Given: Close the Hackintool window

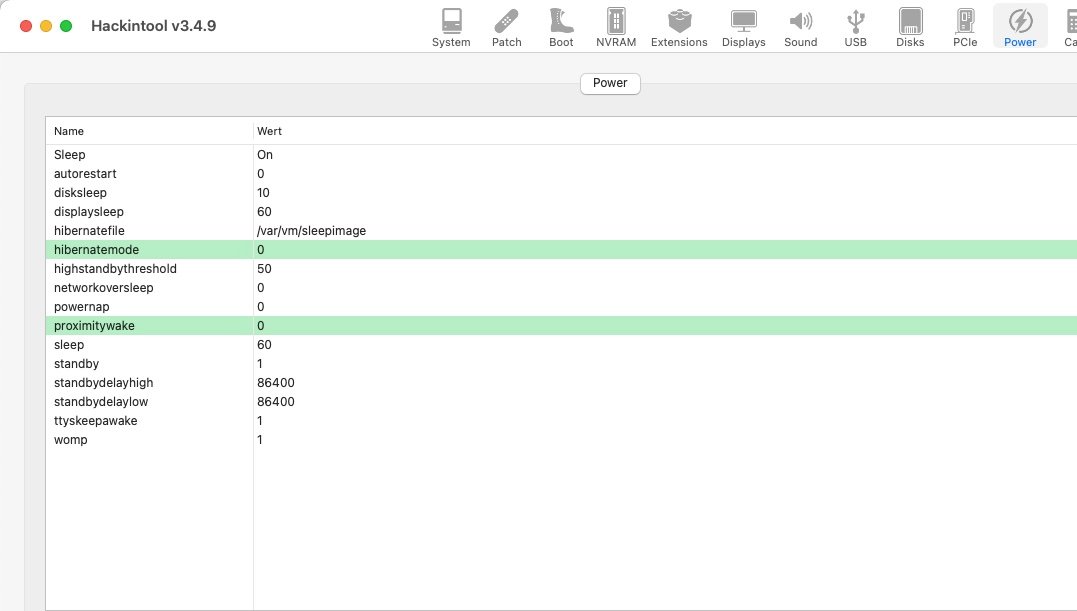Looking at the screenshot, I should point(26,26).
